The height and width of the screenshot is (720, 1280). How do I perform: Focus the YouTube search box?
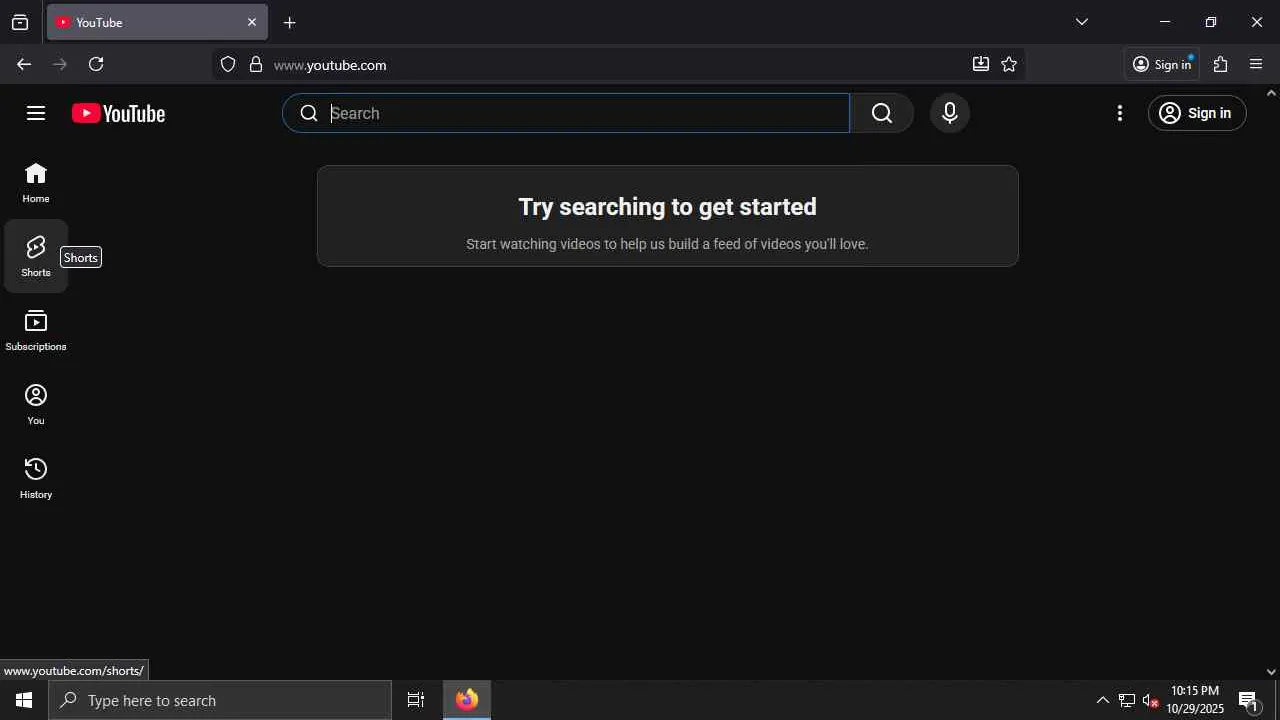pyautogui.click(x=566, y=113)
